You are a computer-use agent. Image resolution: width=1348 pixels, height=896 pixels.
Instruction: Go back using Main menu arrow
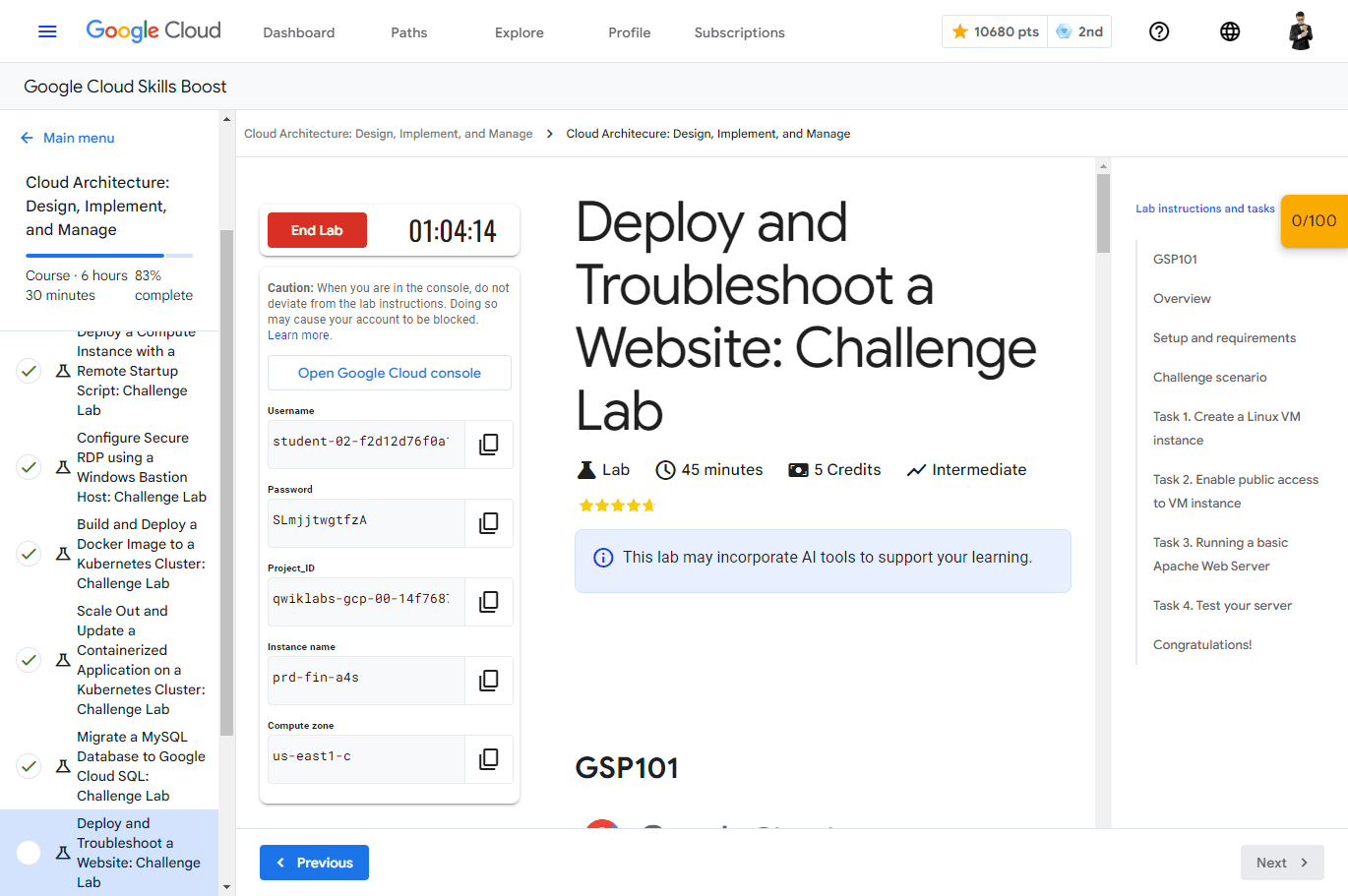28,138
